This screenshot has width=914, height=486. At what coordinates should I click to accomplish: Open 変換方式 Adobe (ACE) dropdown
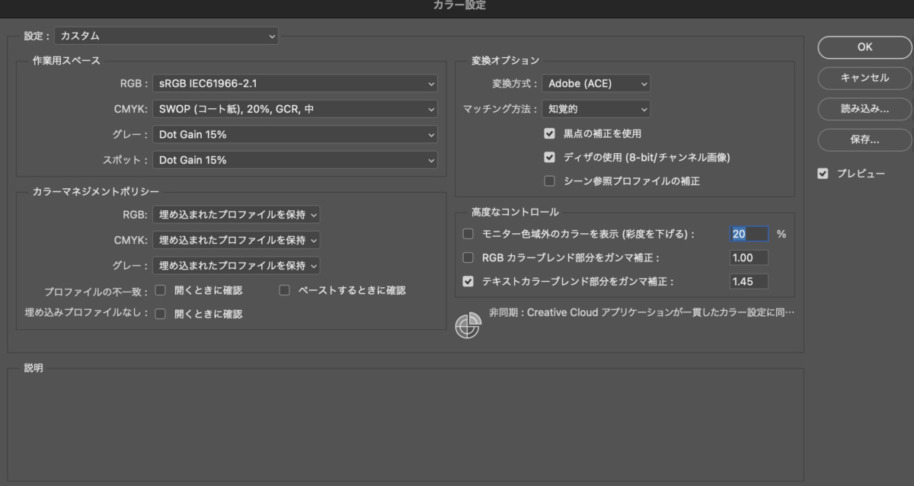point(596,83)
